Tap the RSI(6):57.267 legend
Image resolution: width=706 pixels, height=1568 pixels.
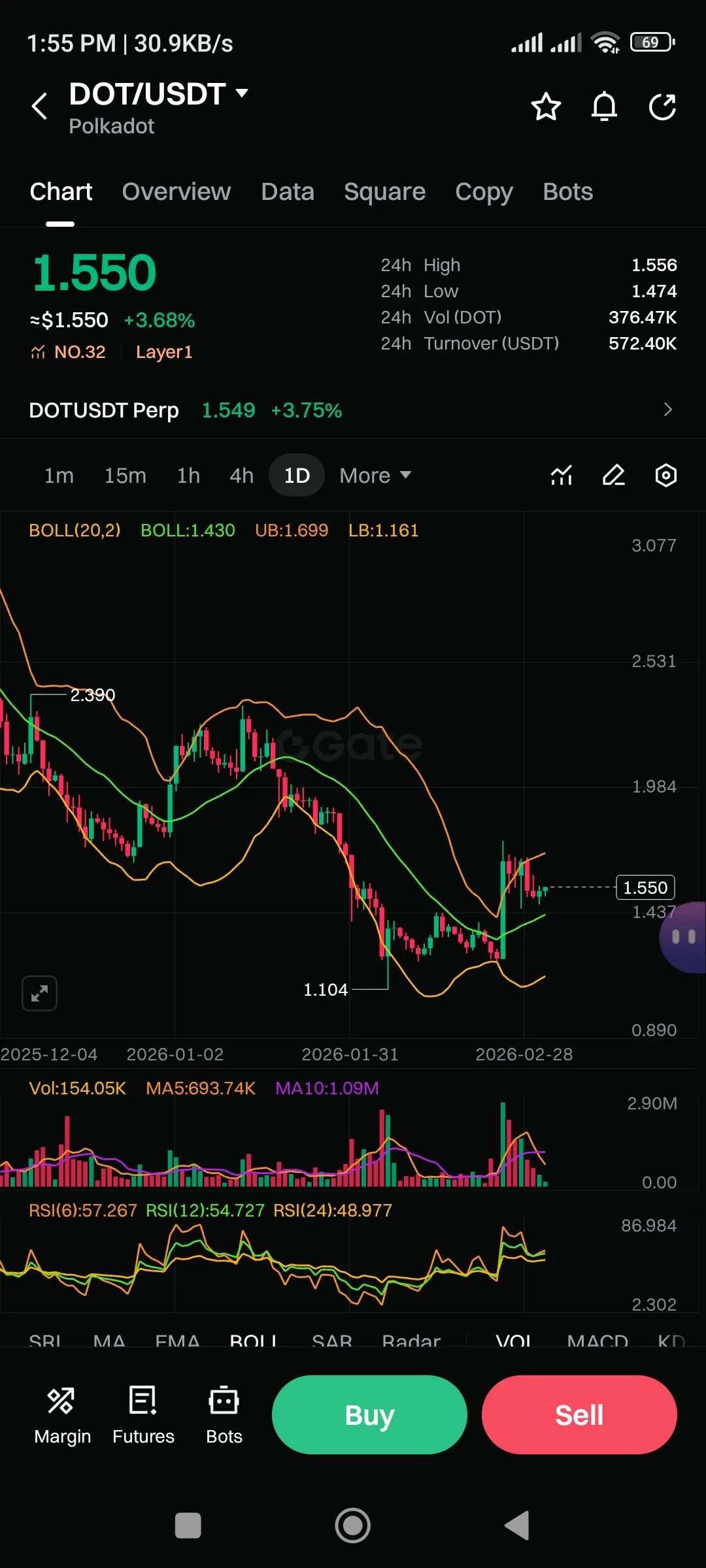coord(83,1211)
